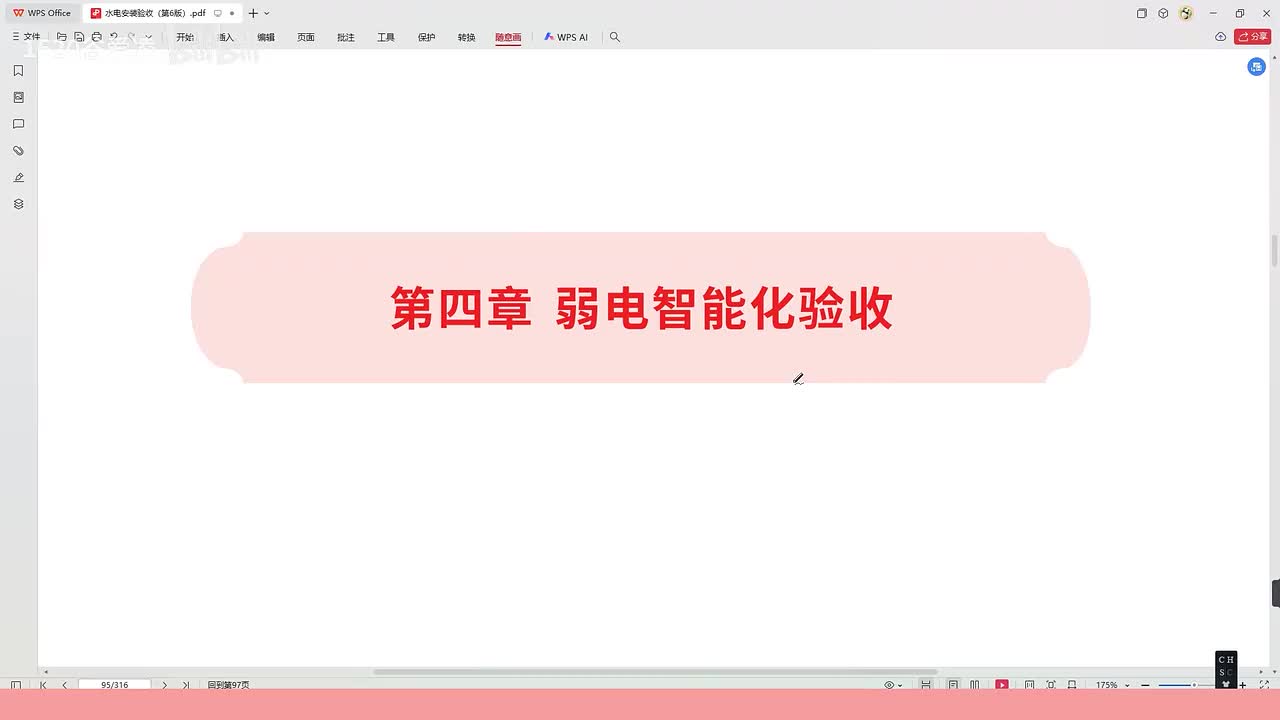This screenshot has height=720, width=1280.
Task: Expand the new tab dropdown arrow
Action: coord(267,13)
